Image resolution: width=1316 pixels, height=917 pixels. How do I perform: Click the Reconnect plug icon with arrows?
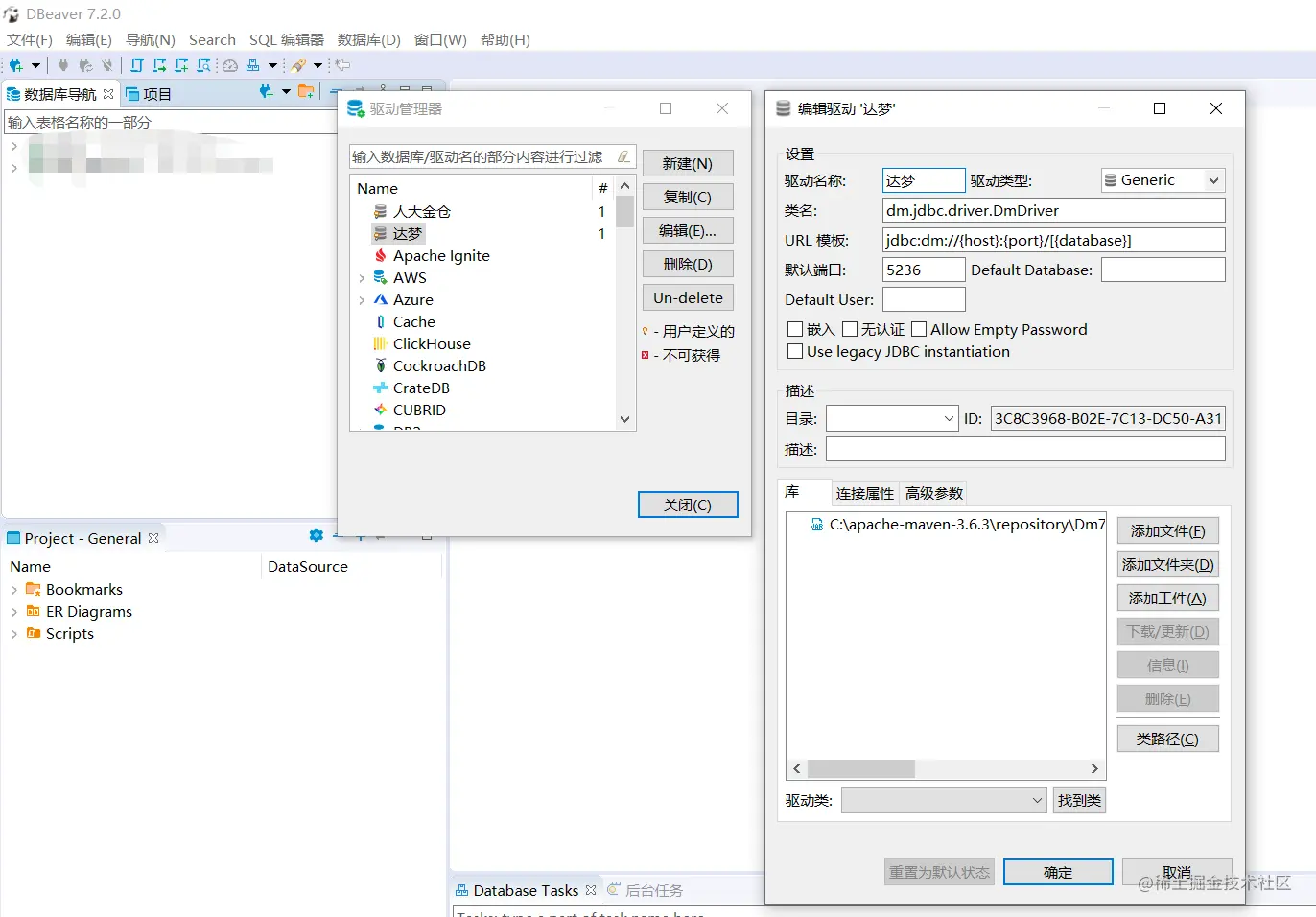click(x=85, y=65)
